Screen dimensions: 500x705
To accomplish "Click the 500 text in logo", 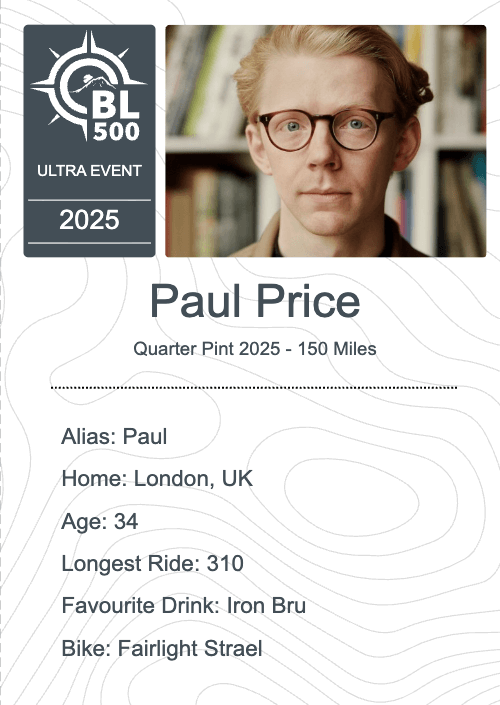I will click(116, 132).
